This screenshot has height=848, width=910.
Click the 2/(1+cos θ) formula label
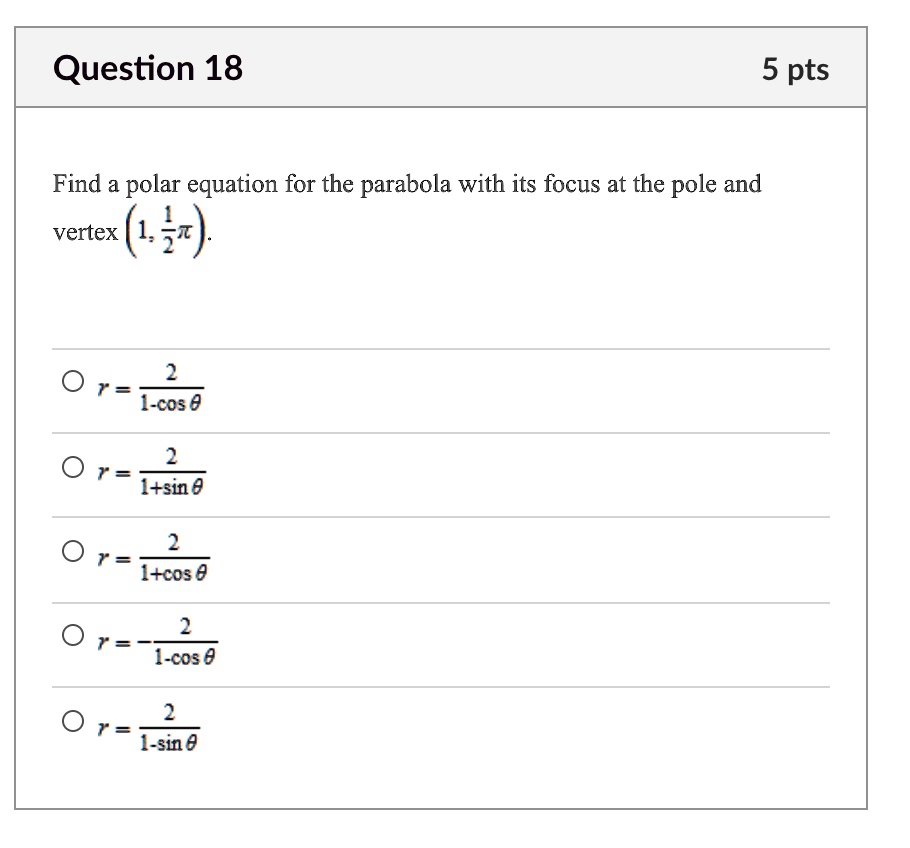click(154, 558)
